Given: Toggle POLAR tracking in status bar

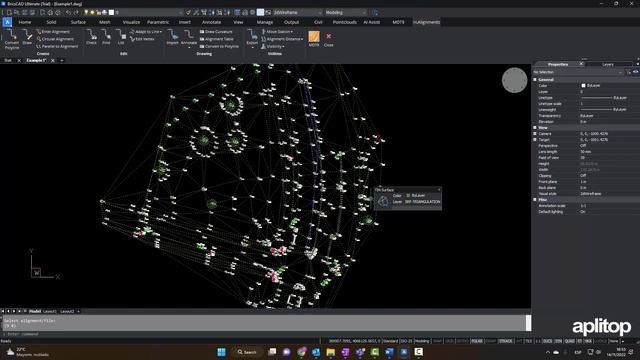Looking at the screenshot, I should point(476,341).
